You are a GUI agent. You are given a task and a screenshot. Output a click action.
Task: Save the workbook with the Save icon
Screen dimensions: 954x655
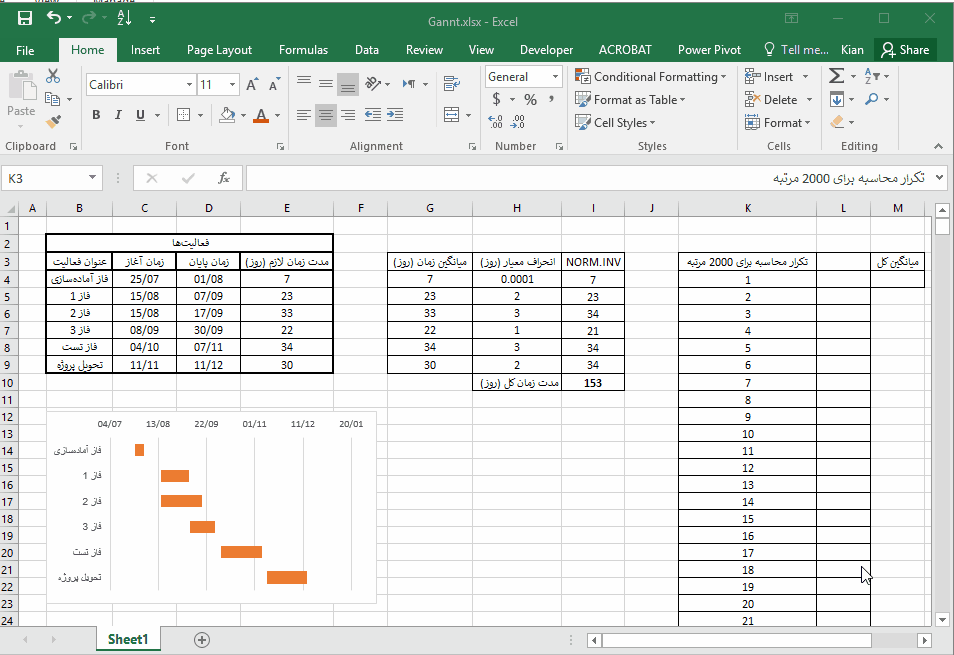point(24,18)
